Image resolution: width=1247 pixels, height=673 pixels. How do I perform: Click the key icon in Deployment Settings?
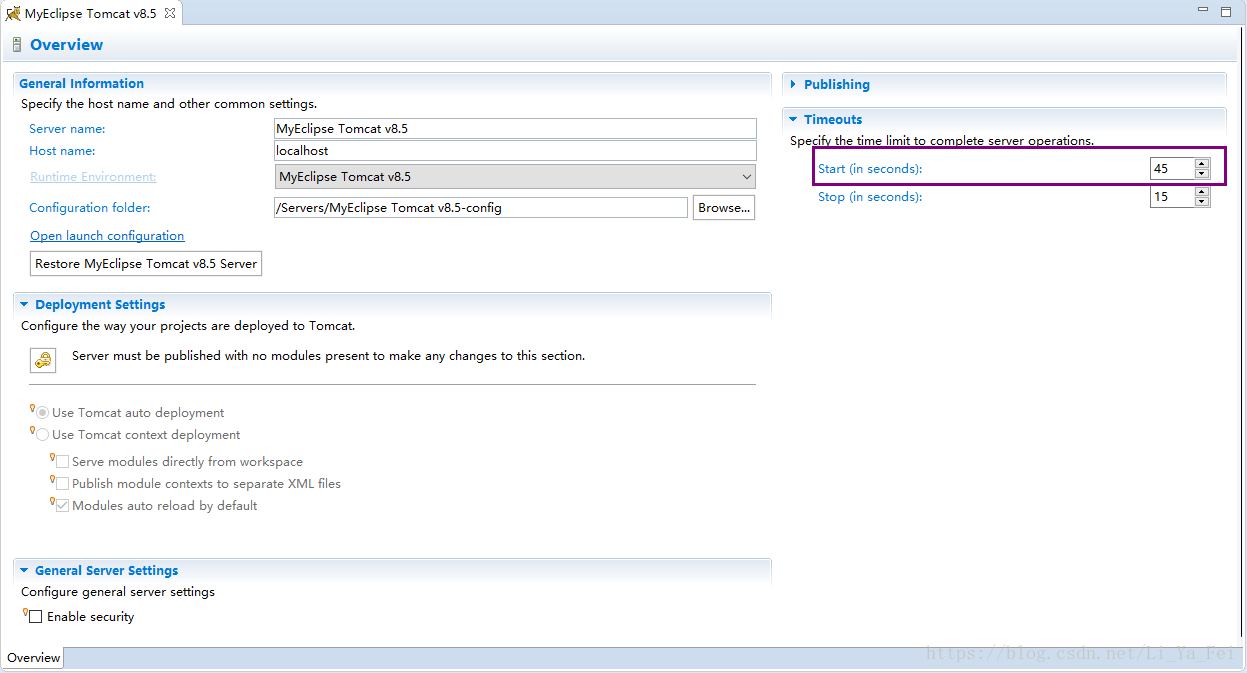[42, 360]
